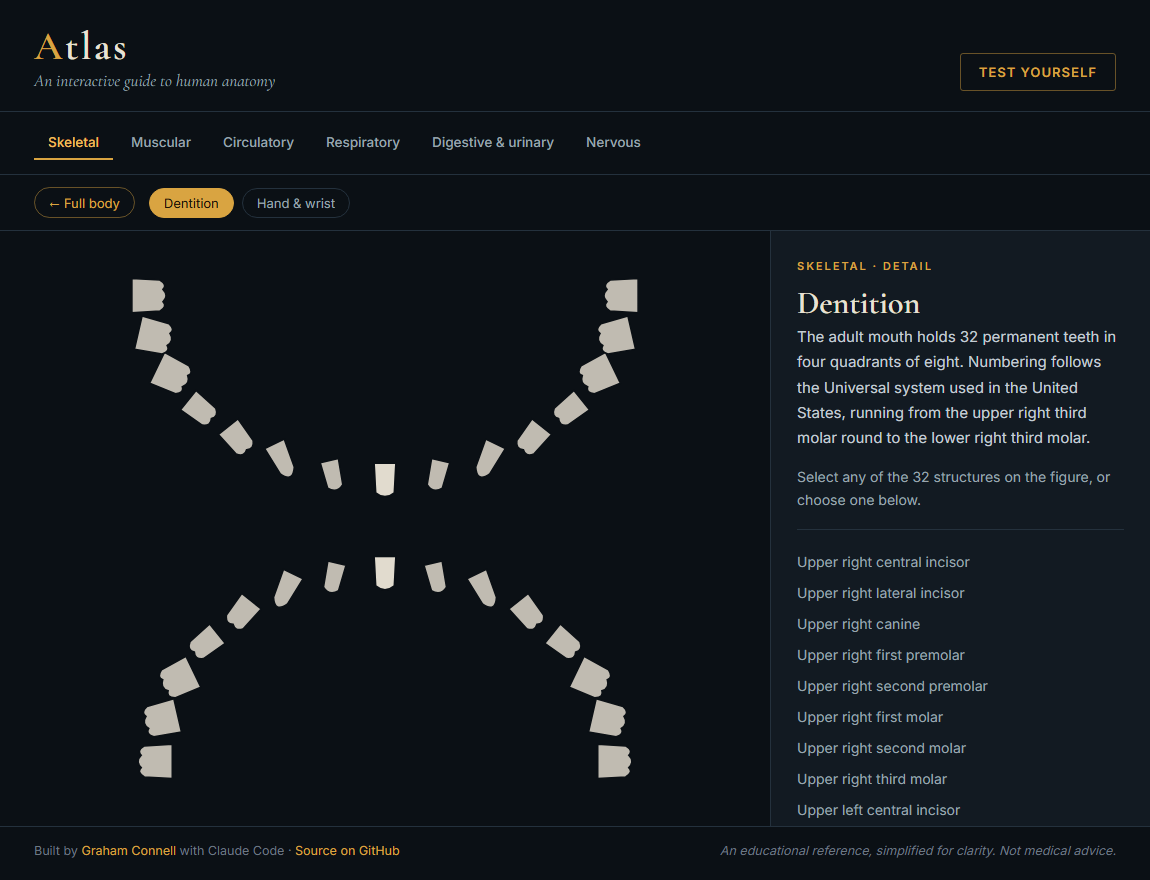The image size is (1150, 880).
Task: Choose Upper left central incisor entry
Action: coord(878,810)
